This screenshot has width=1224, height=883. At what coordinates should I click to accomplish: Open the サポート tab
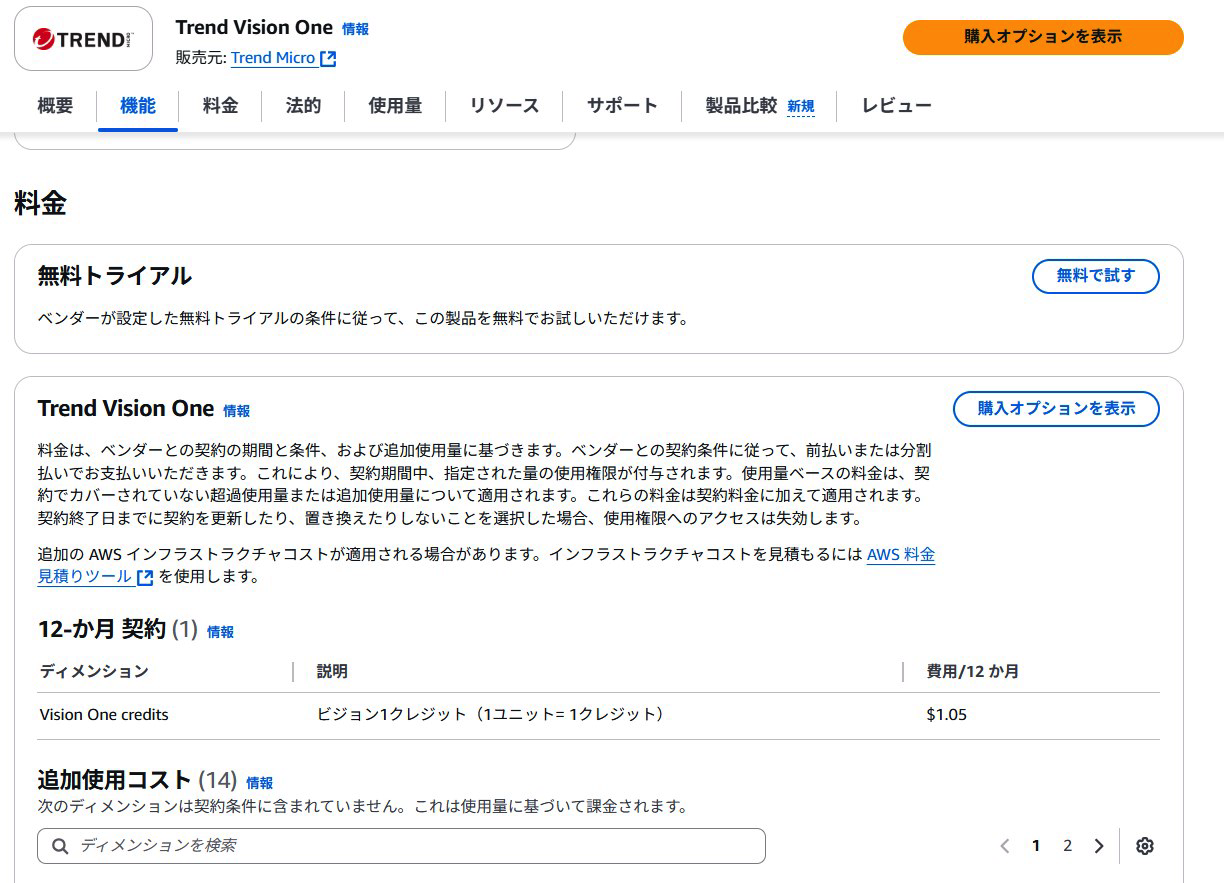[x=622, y=106]
